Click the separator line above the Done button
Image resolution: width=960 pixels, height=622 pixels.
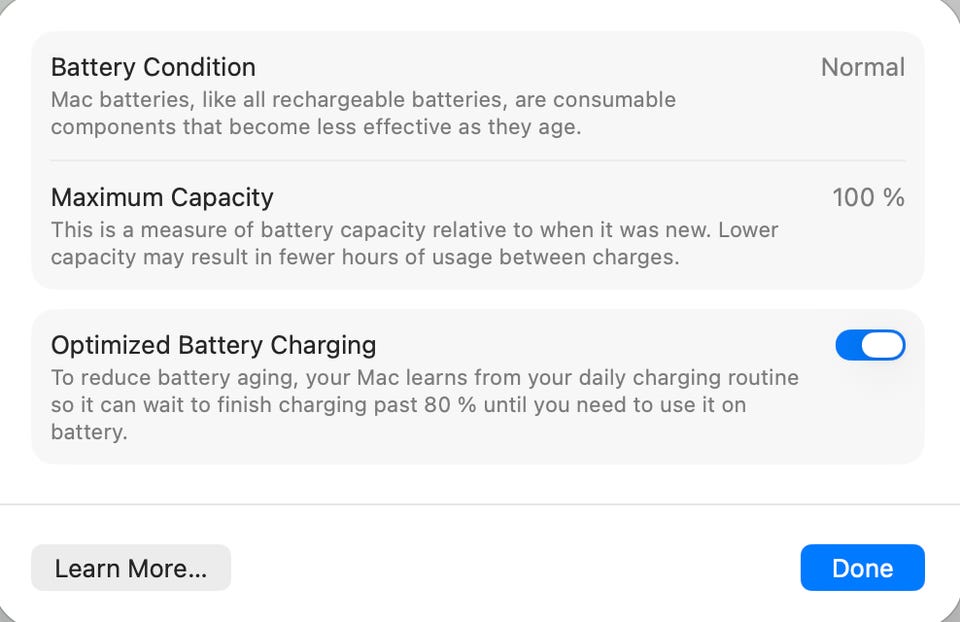(x=478, y=504)
